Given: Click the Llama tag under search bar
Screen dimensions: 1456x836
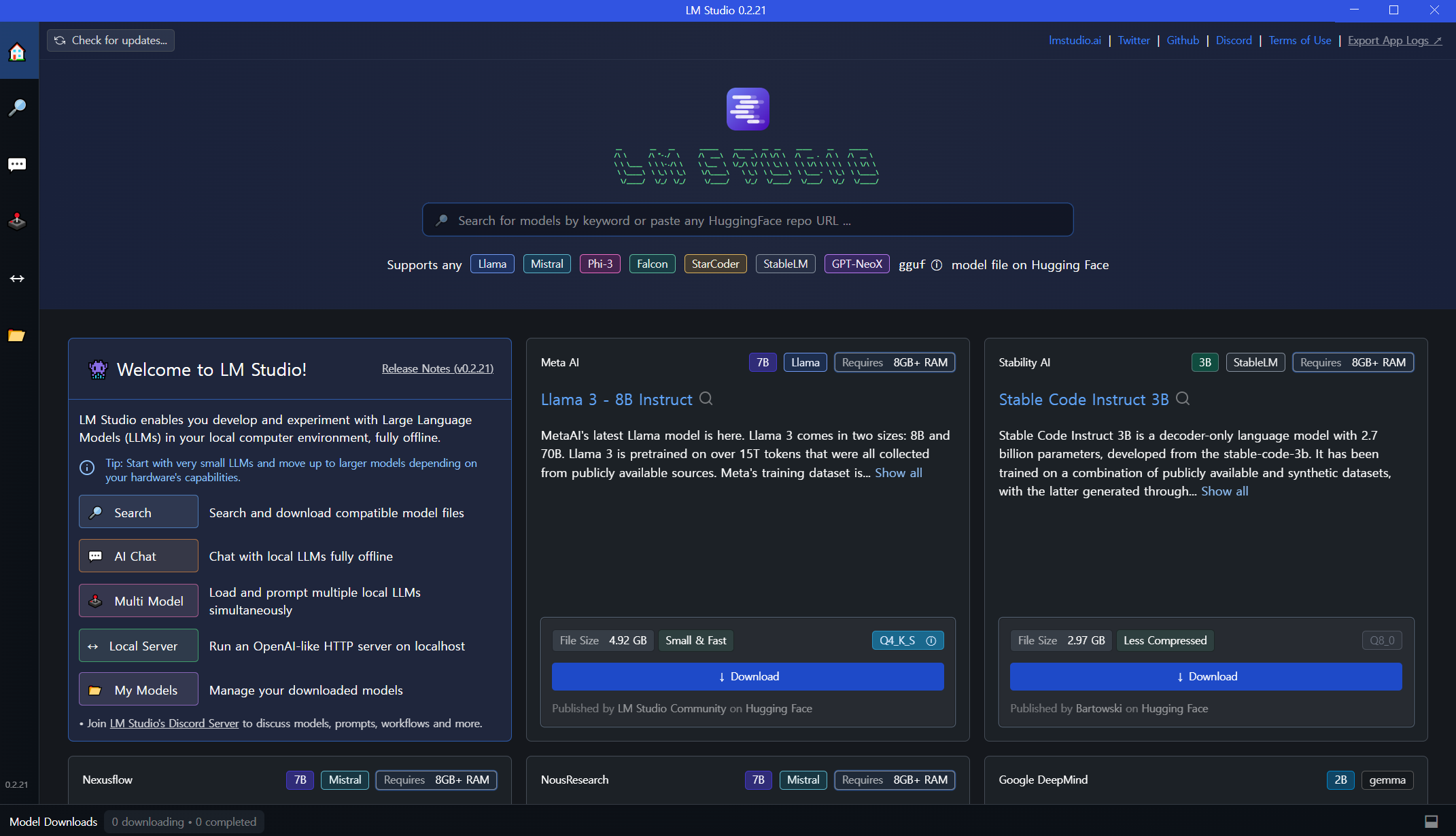Looking at the screenshot, I should pyautogui.click(x=492, y=264).
